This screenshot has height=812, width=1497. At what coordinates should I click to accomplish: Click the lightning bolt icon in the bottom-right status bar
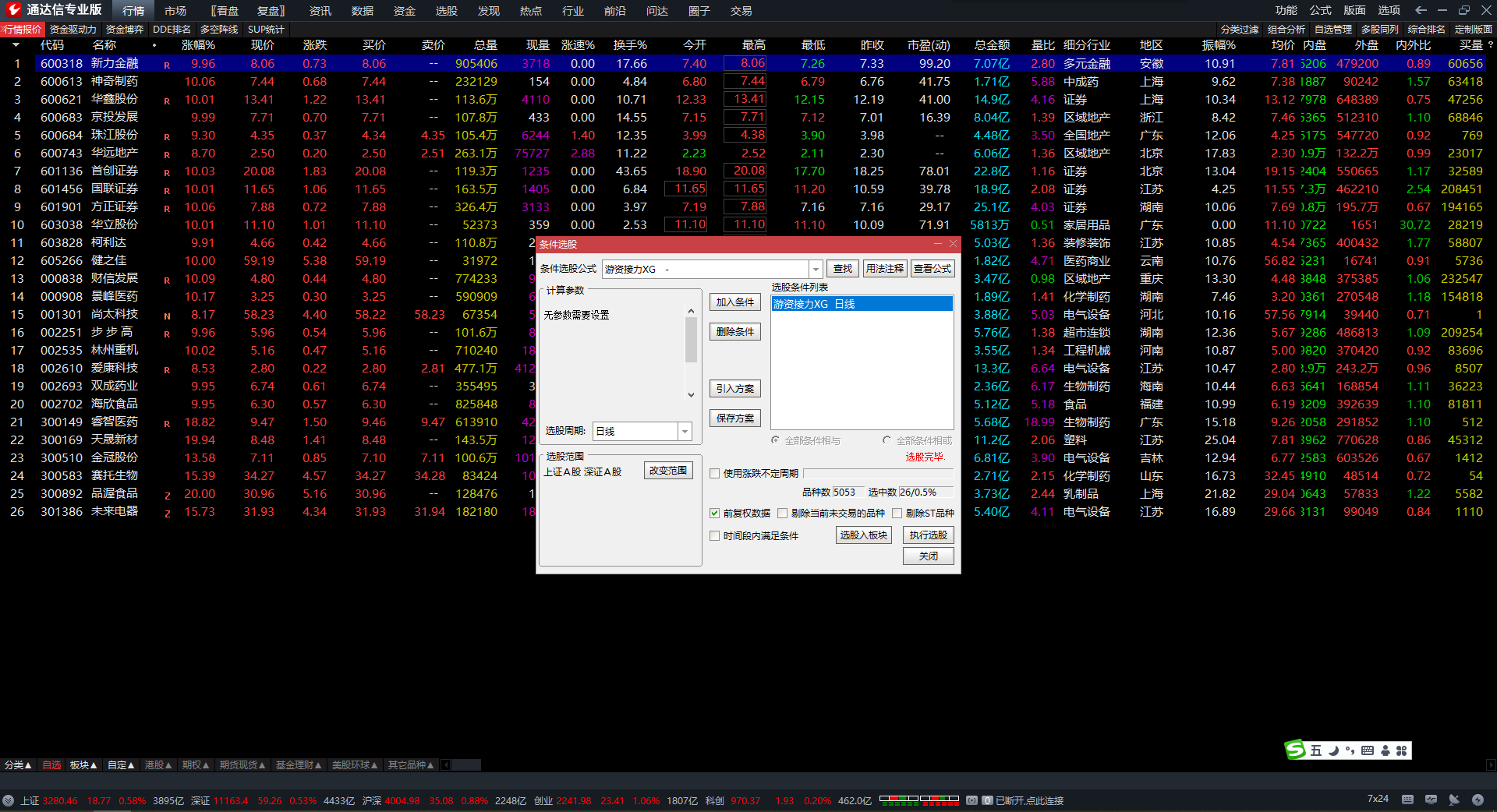coord(1478,800)
